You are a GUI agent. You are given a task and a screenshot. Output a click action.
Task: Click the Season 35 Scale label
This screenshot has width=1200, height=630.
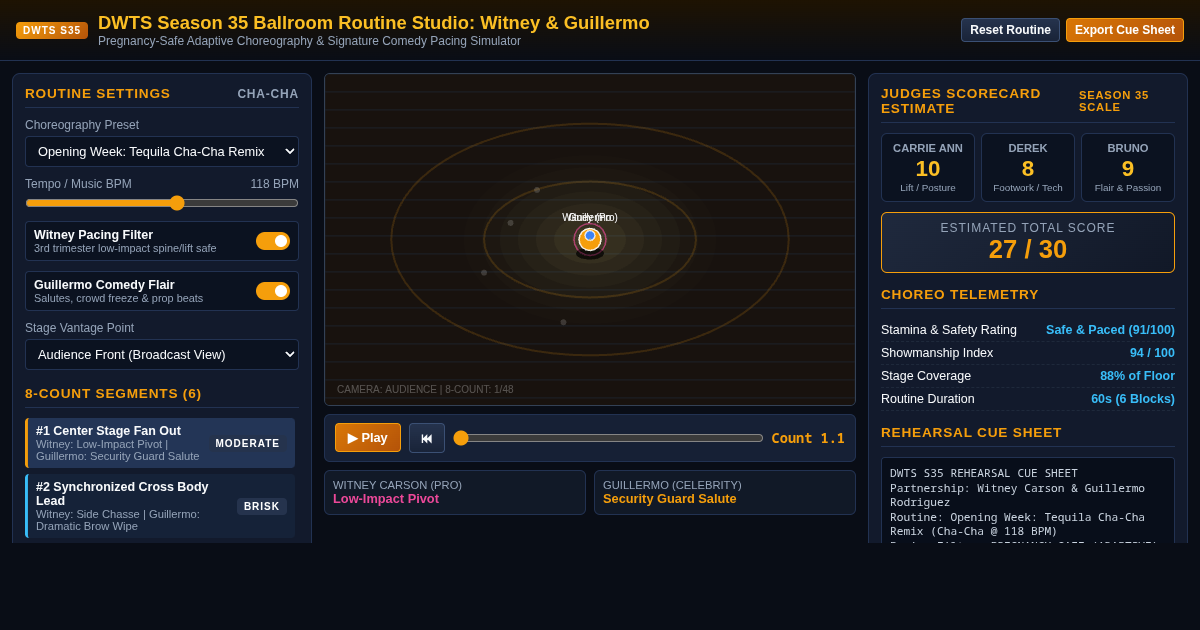(x=1127, y=101)
